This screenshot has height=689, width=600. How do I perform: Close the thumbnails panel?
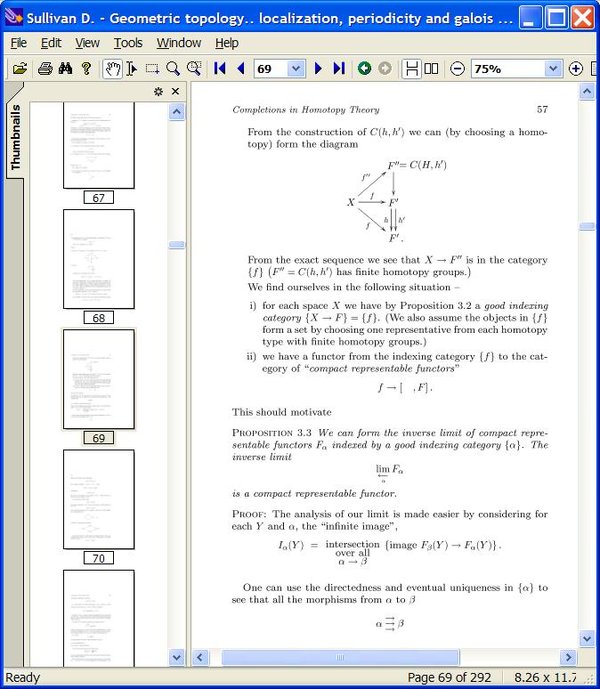(x=175, y=91)
